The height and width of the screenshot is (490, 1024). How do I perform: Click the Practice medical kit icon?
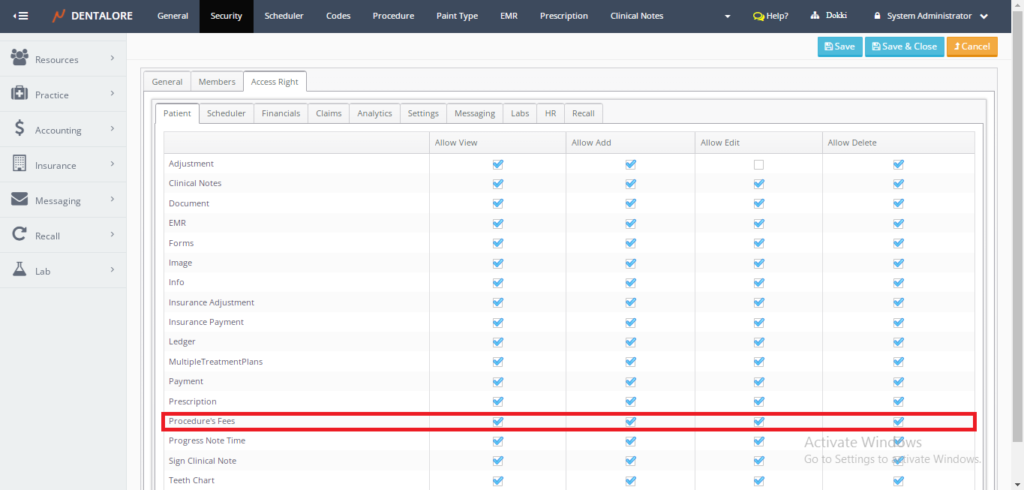tap(19, 94)
